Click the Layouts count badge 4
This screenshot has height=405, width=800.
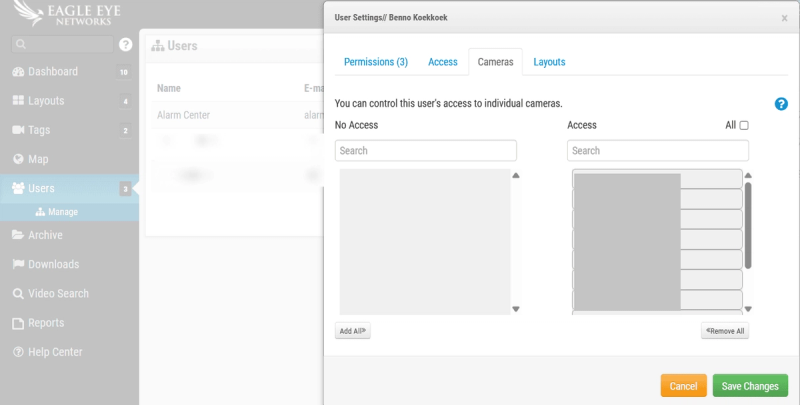pyautogui.click(x=126, y=101)
